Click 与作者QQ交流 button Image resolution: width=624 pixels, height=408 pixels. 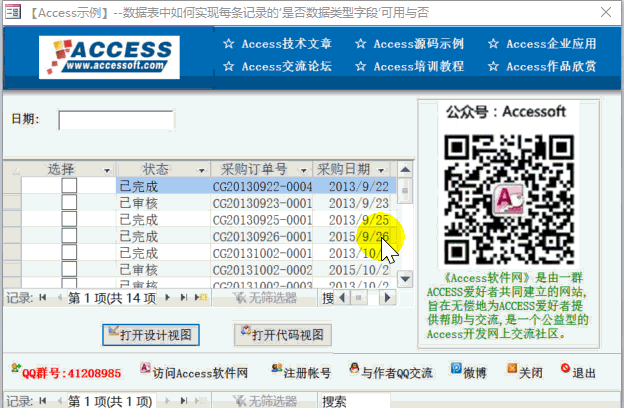pos(391,373)
